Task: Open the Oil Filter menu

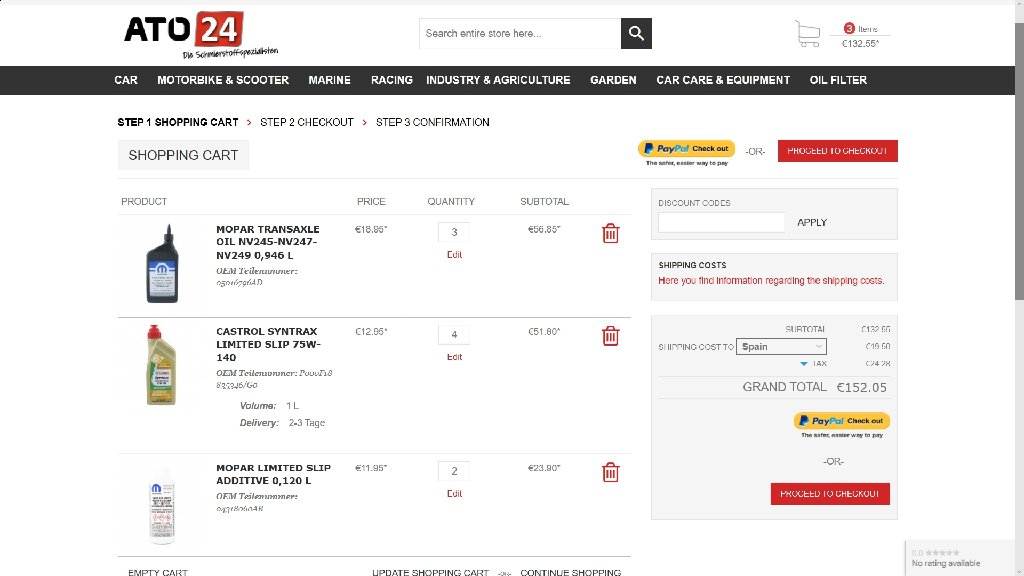Action: click(839, 80)
